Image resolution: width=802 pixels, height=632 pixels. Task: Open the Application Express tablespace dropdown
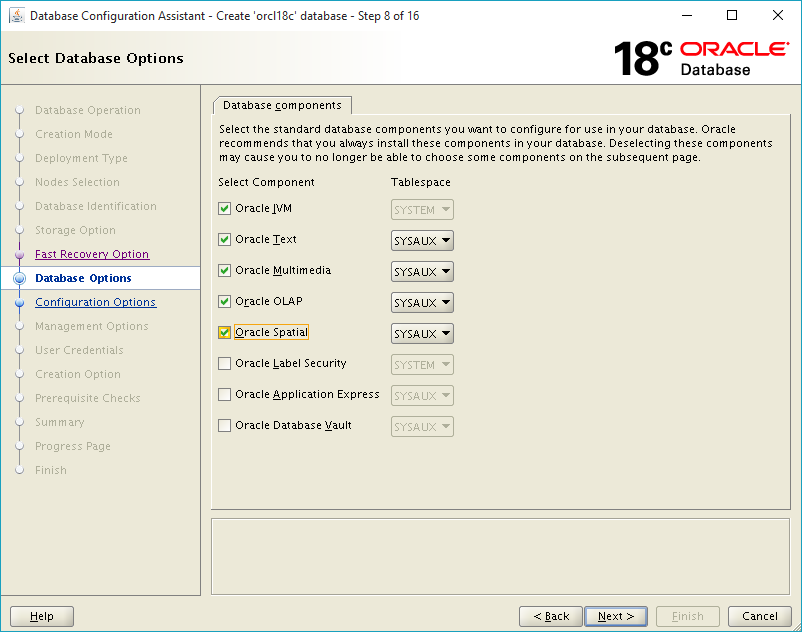pyautogui.click(x=422, y=396)
